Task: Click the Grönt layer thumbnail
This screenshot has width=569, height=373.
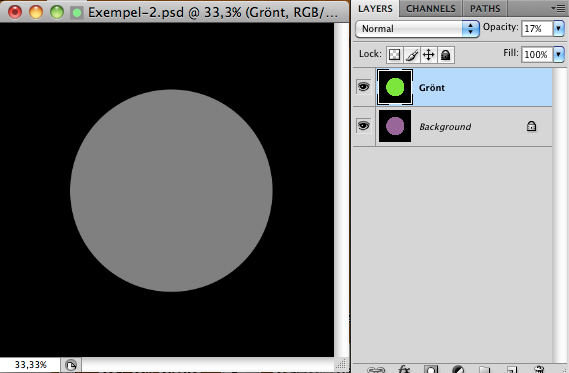Action: 395,87
